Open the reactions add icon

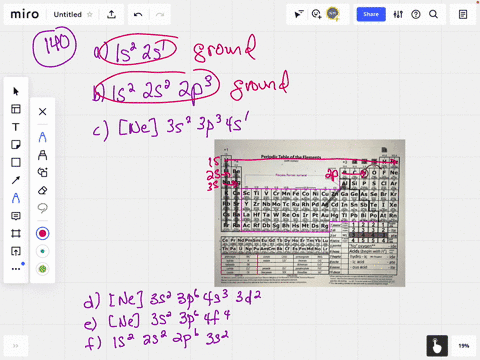[316, 14]
